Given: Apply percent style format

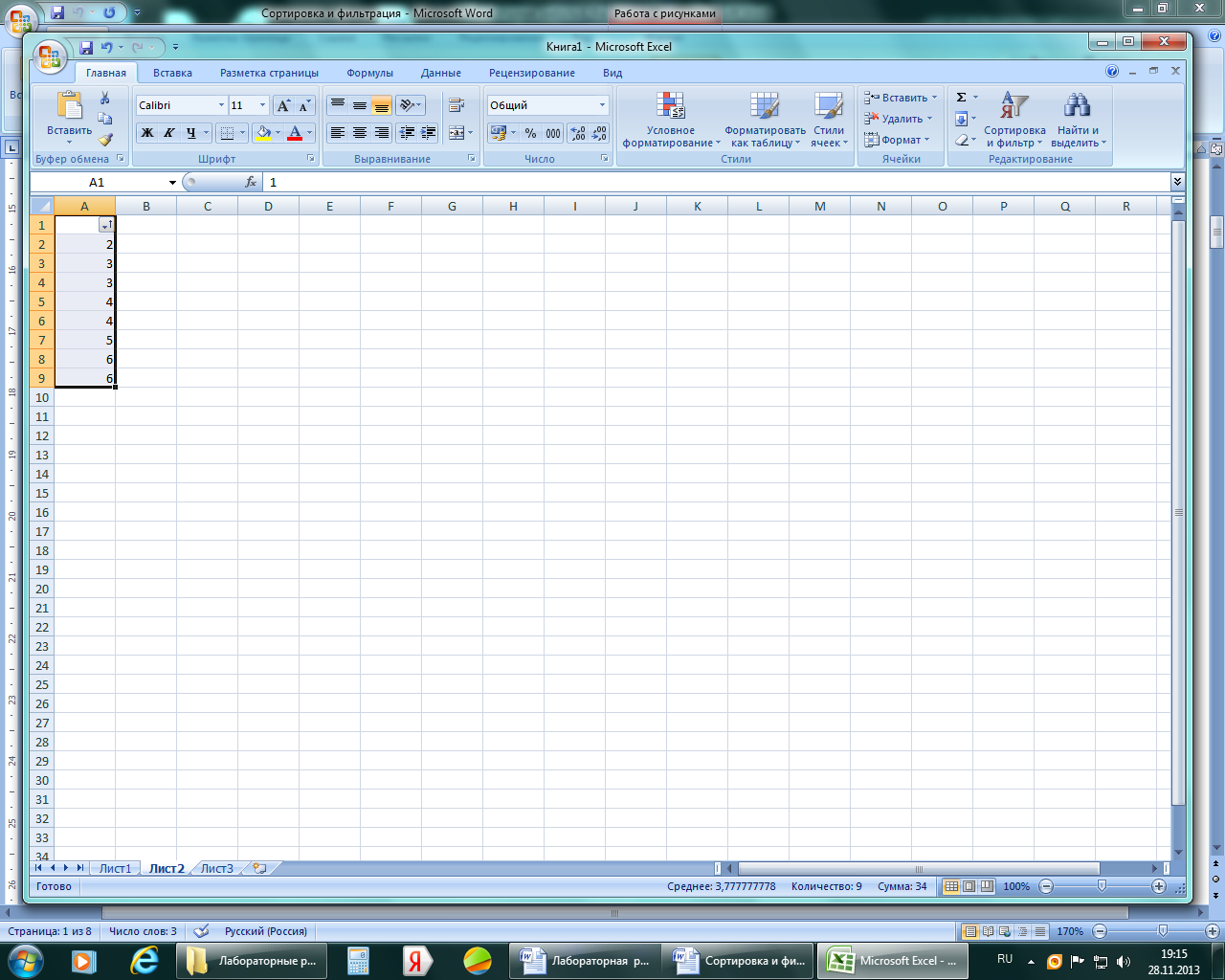Looking at the screenshot, I should 530,133.
